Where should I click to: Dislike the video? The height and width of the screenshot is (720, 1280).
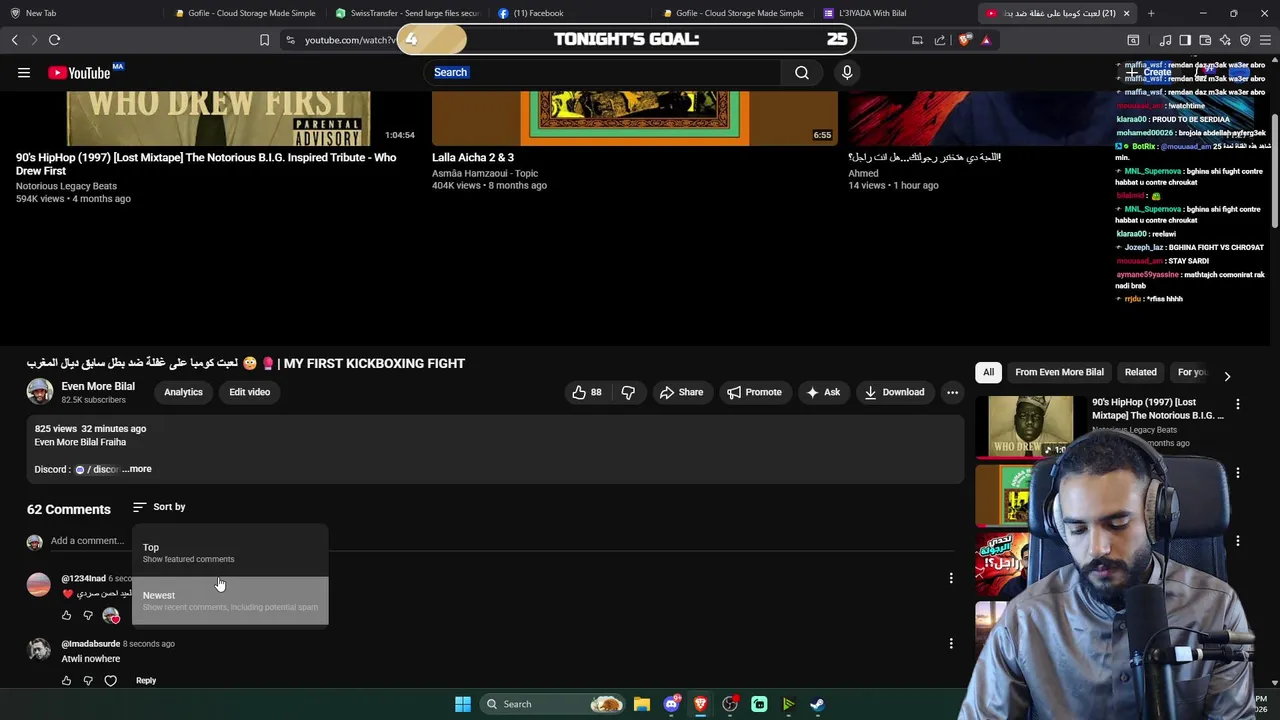(628, 392)
